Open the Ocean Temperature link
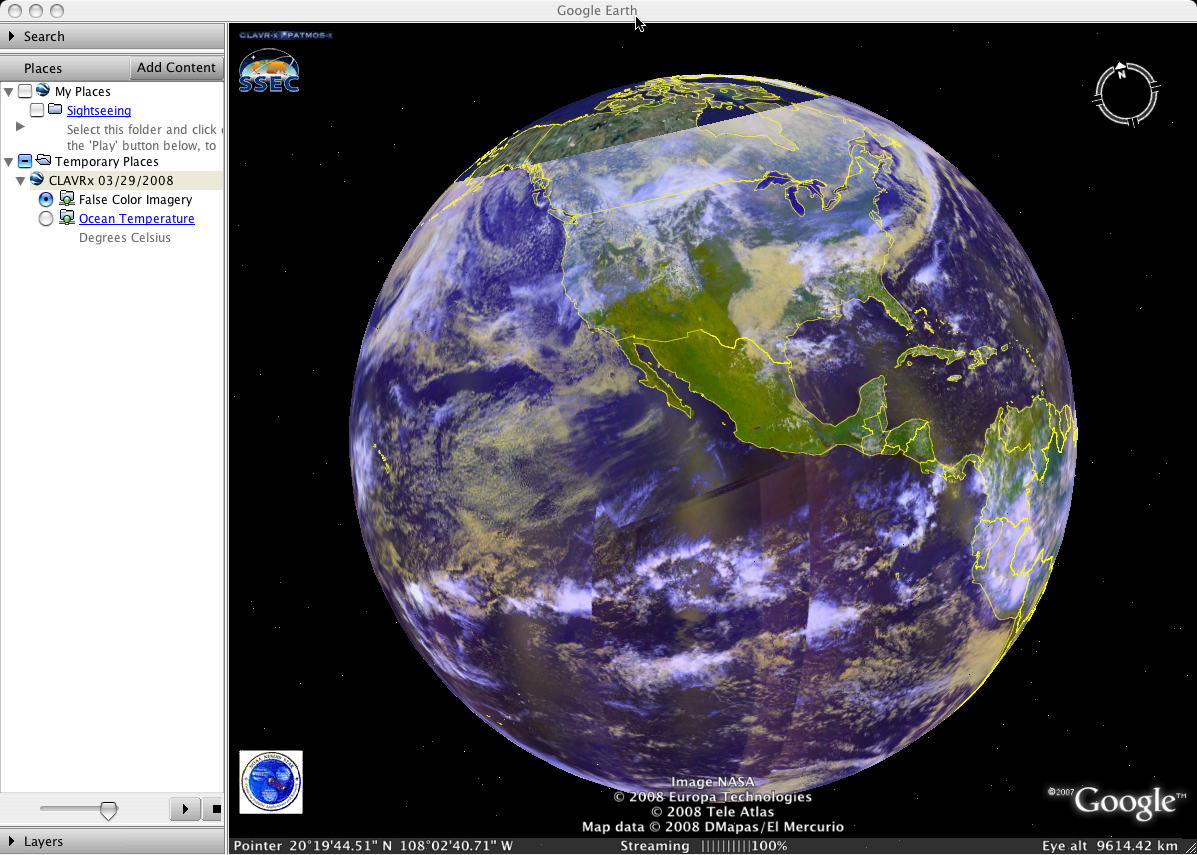This screenshot has width=1197, height=855. click(137, 218)
